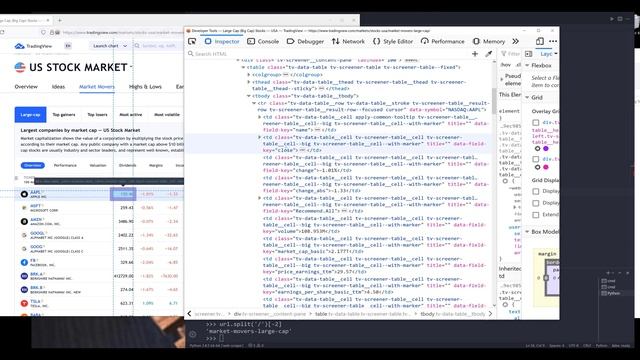Check second Display grid setting checkbox

(x=536, y=203)
